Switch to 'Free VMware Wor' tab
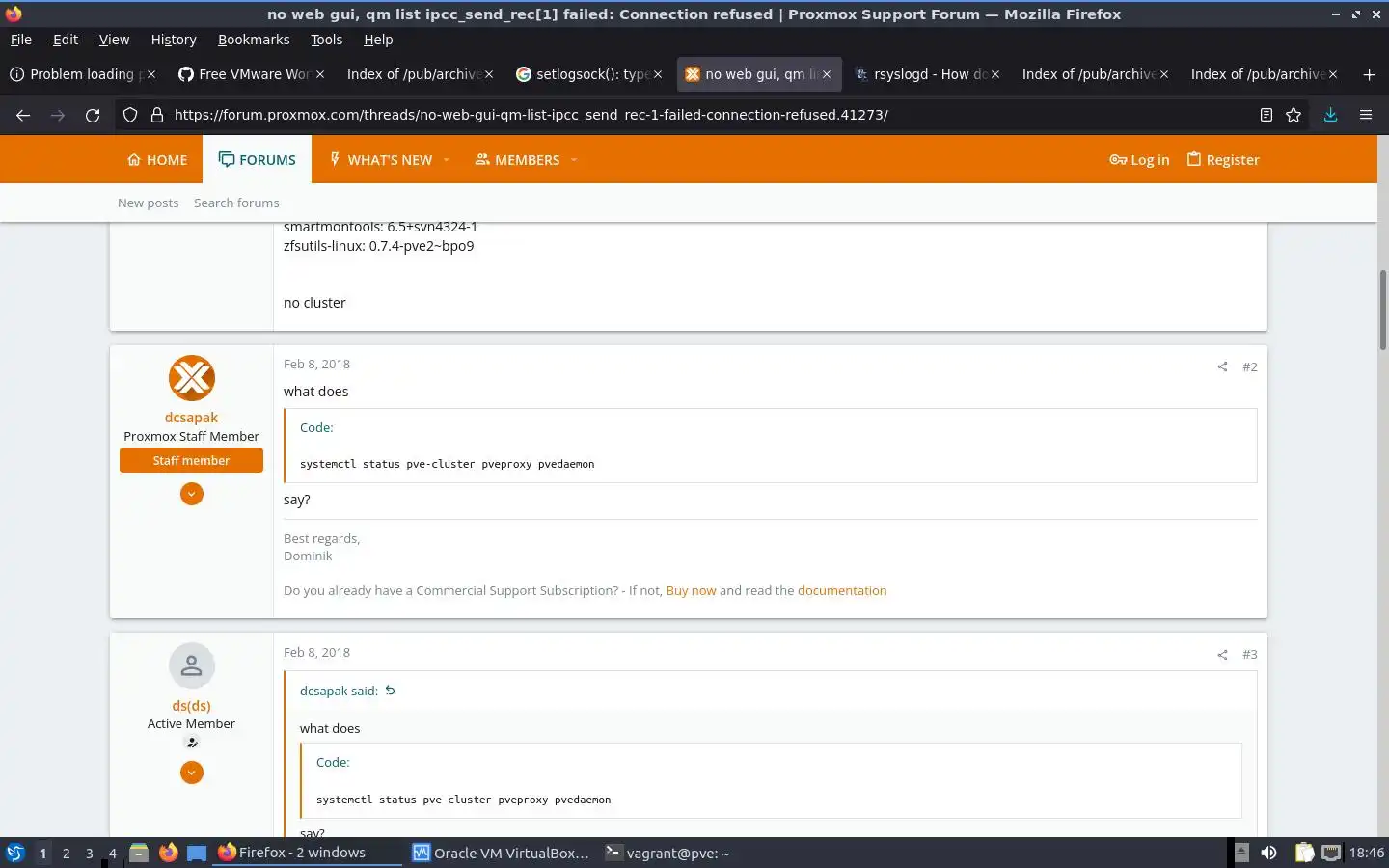 click(253, 74)
